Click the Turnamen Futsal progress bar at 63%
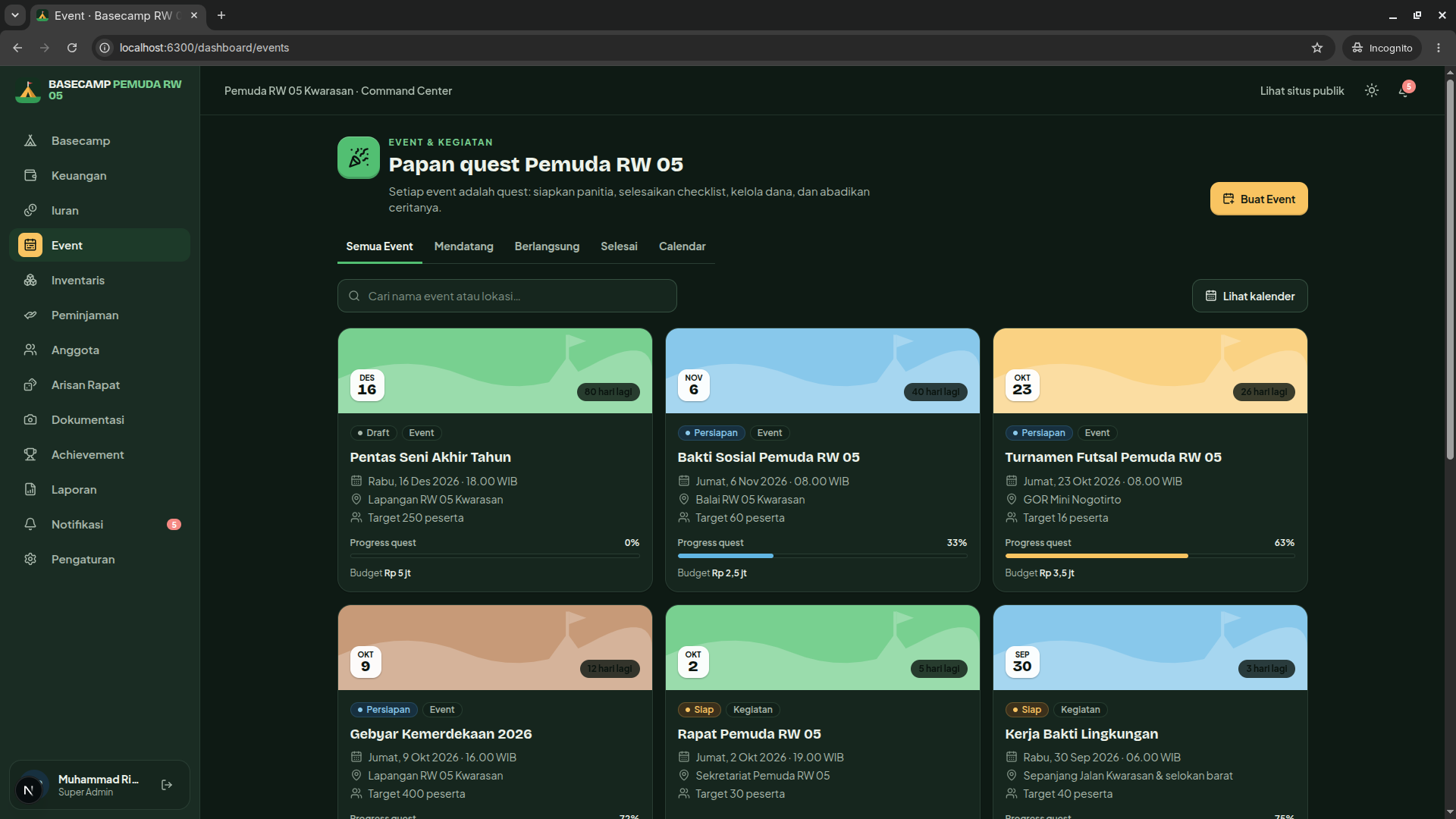This screenshot has height=819, width=1456. pyautogui.click(x=1150, y=556)
